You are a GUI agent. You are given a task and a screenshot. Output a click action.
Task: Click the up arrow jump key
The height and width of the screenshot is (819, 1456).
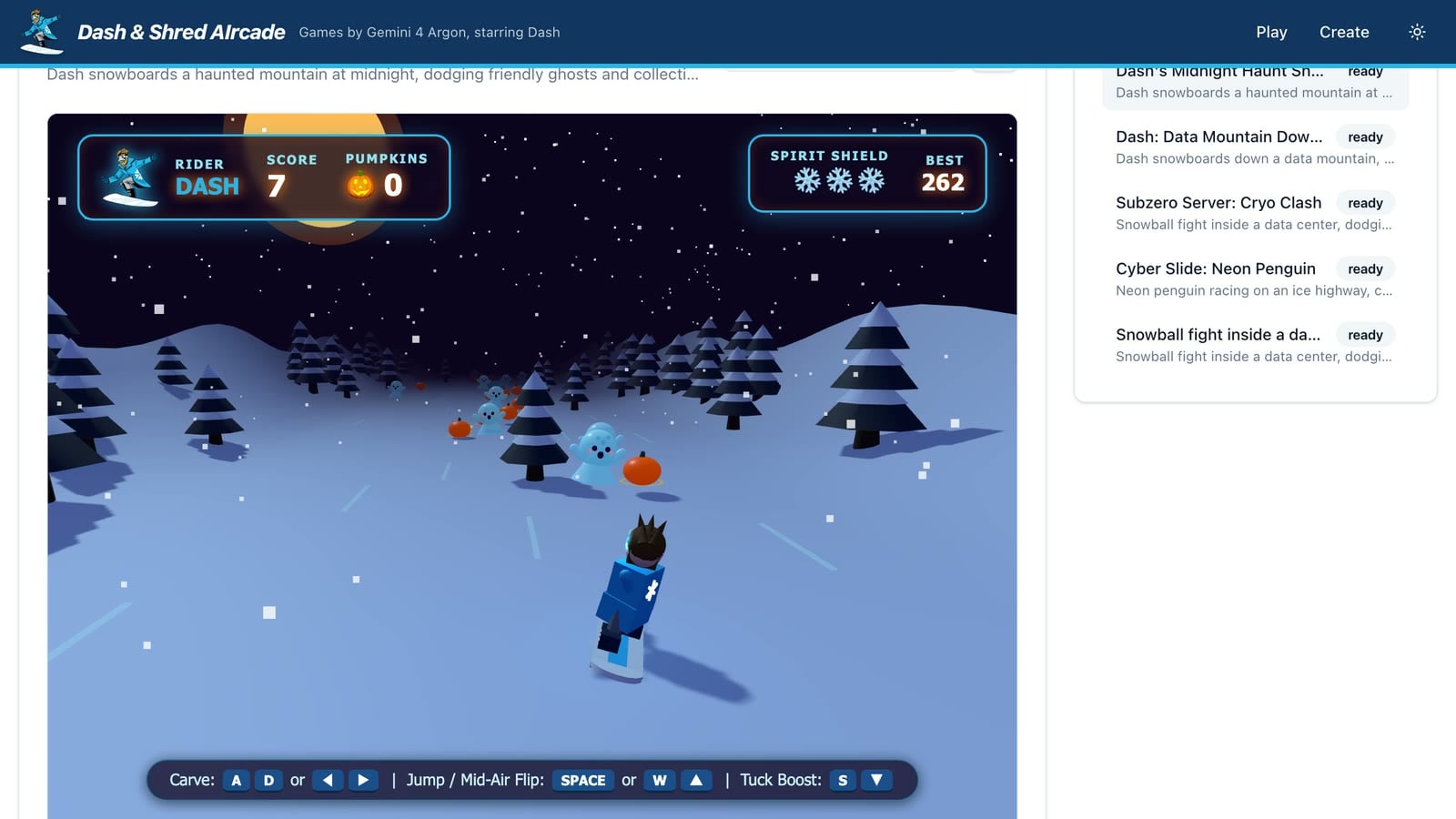pos(696,780)
